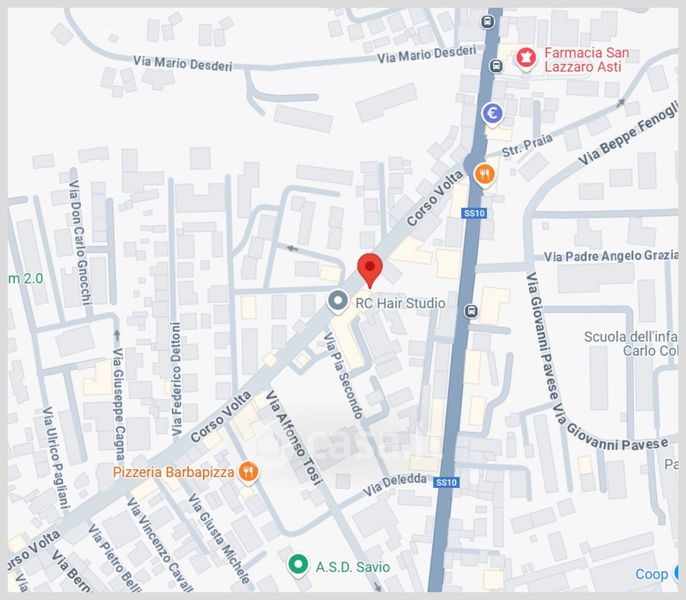The height and width of the screenshot is (600, 686).
Task: Select the A.S.D. Savio text label
Action: 353,567
